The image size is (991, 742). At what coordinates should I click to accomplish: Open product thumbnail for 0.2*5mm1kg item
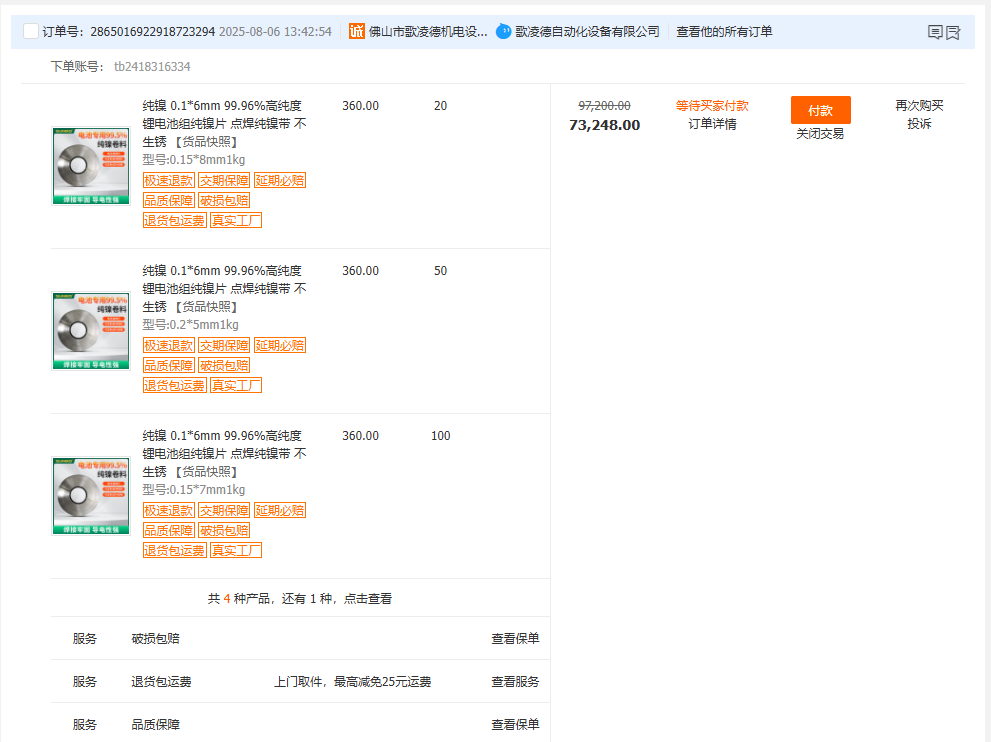coord(91,331)
